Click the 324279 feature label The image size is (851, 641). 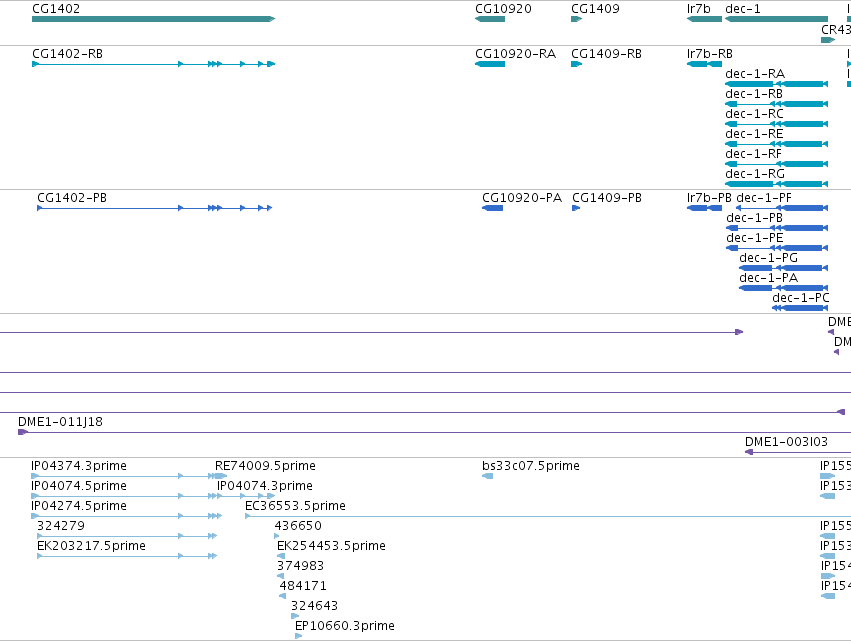point(61,526)
